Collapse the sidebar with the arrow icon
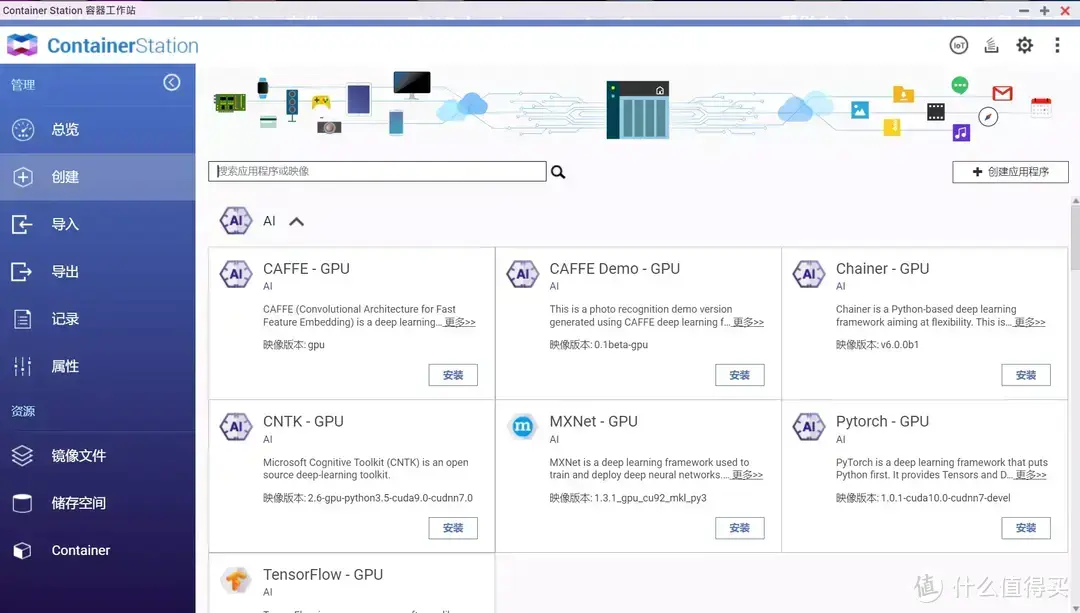Image resolution: width=1080 pixels, height=613 pixels. 172,83
